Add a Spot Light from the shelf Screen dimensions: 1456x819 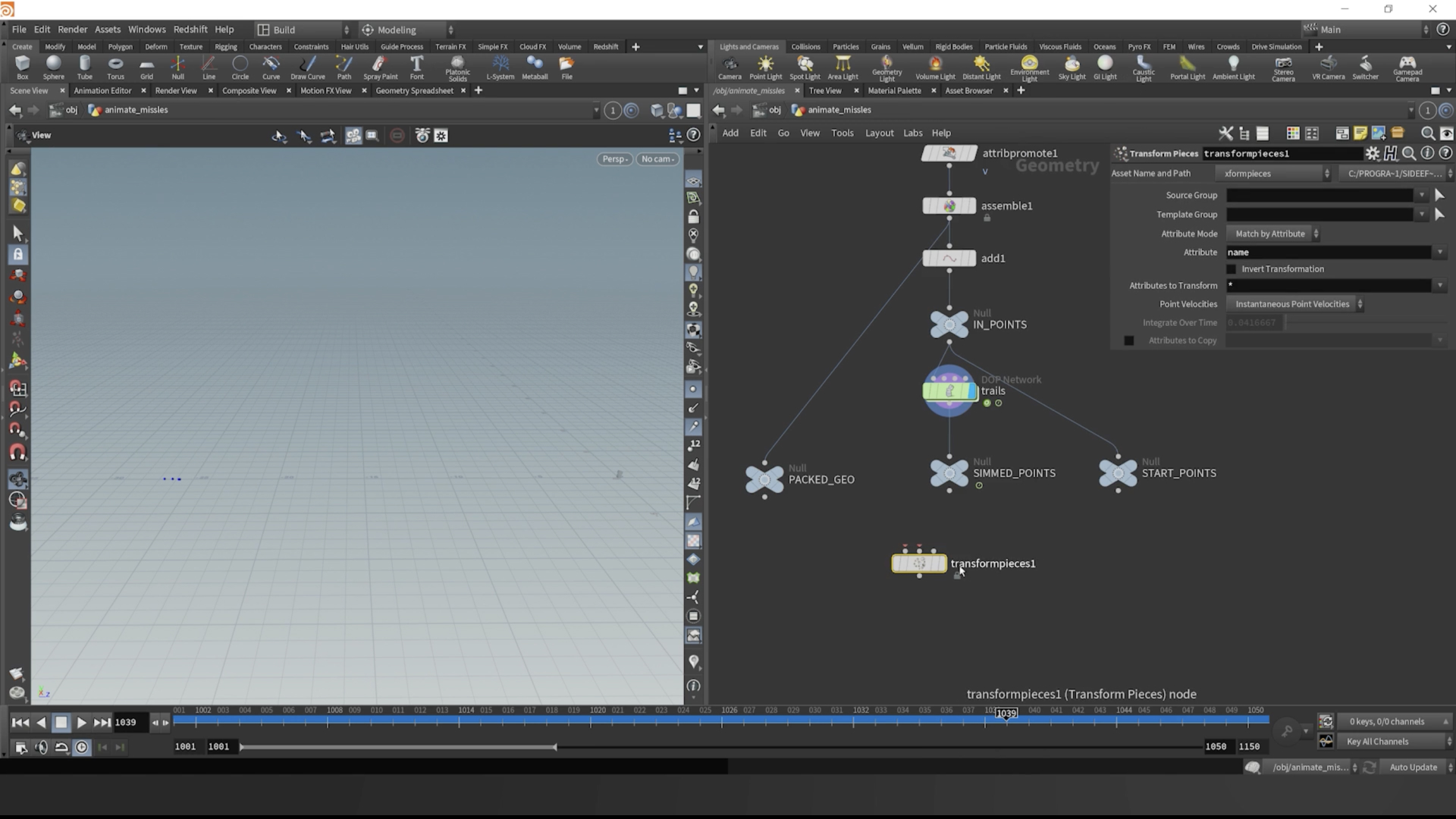[x=805, y=67]
